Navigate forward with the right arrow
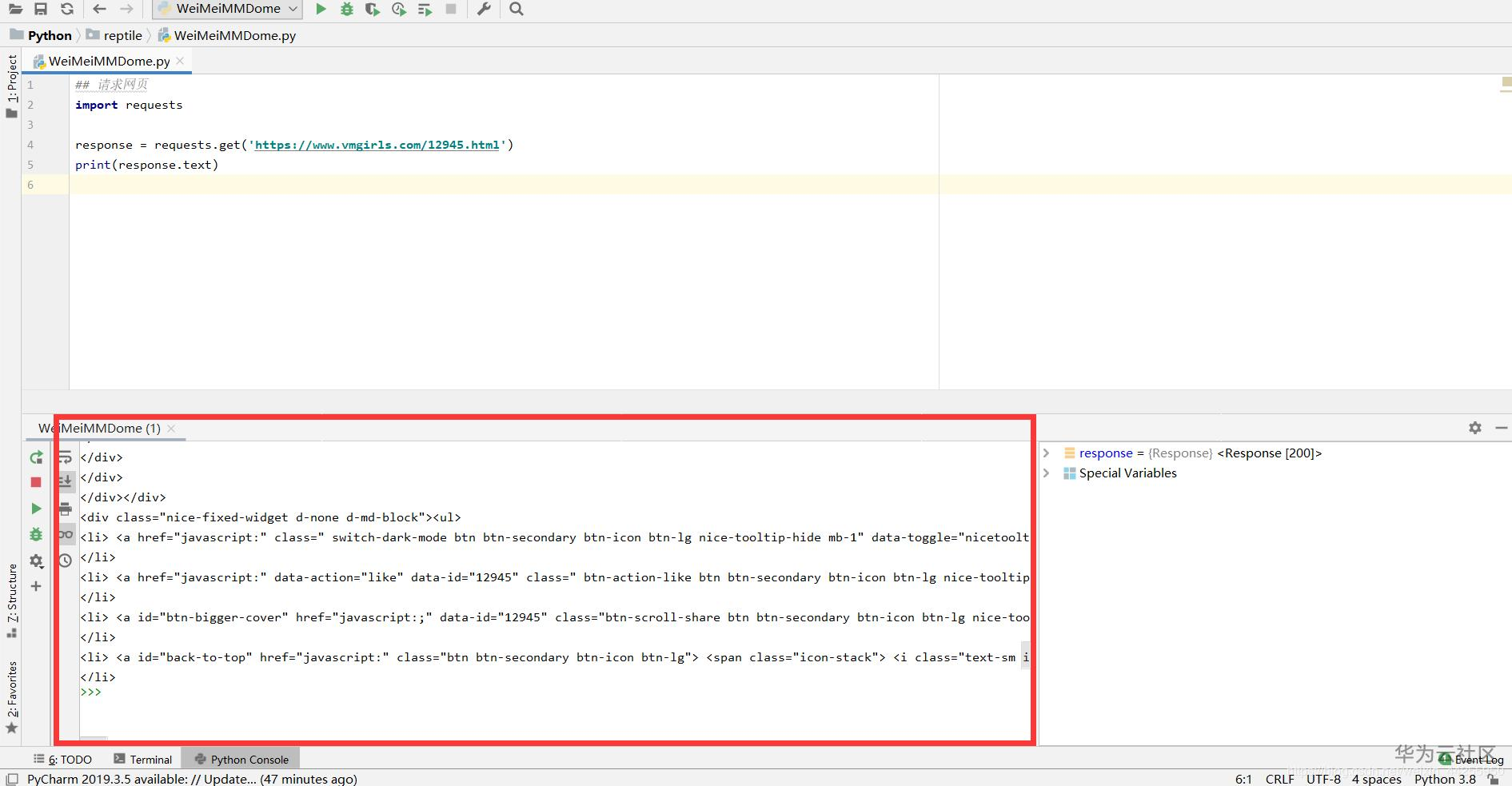This screenshot has width=1512, height=786. 126,9
